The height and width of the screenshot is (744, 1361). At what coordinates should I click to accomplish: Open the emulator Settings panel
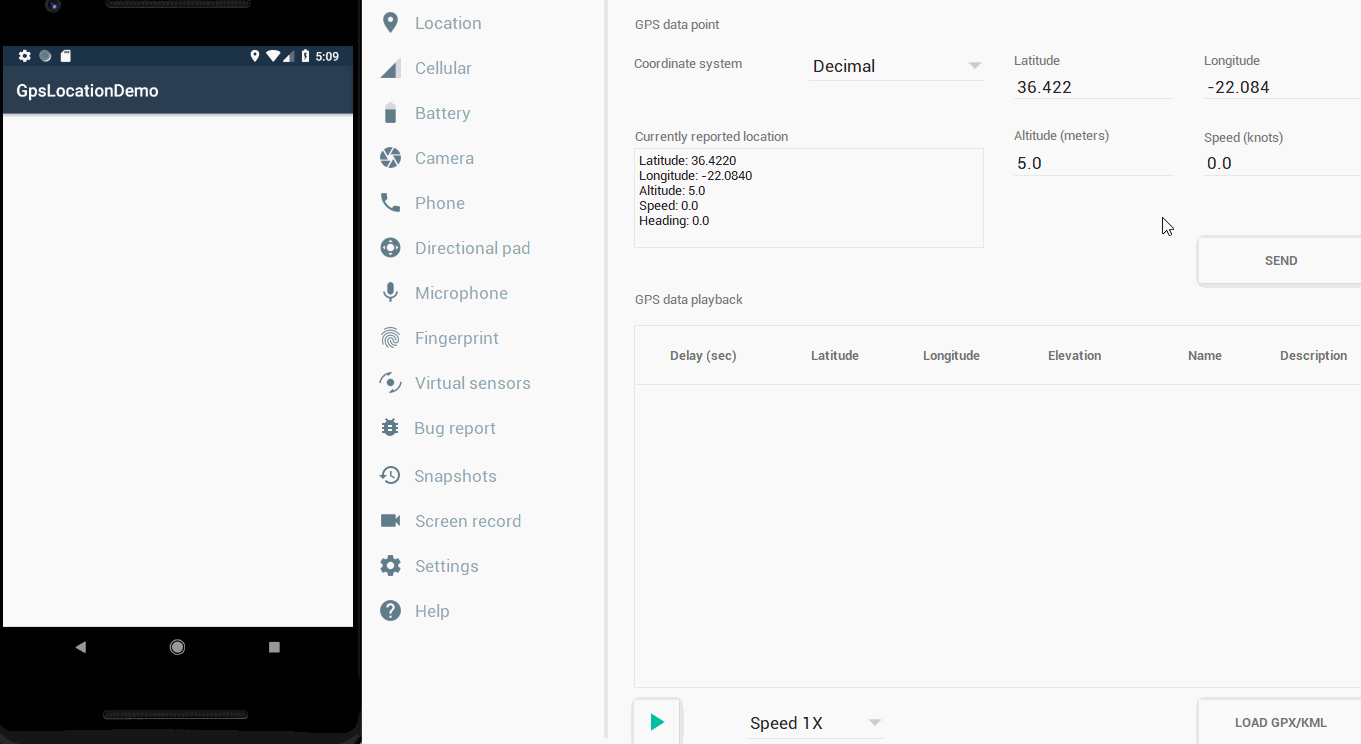click(x=447, y=565)
